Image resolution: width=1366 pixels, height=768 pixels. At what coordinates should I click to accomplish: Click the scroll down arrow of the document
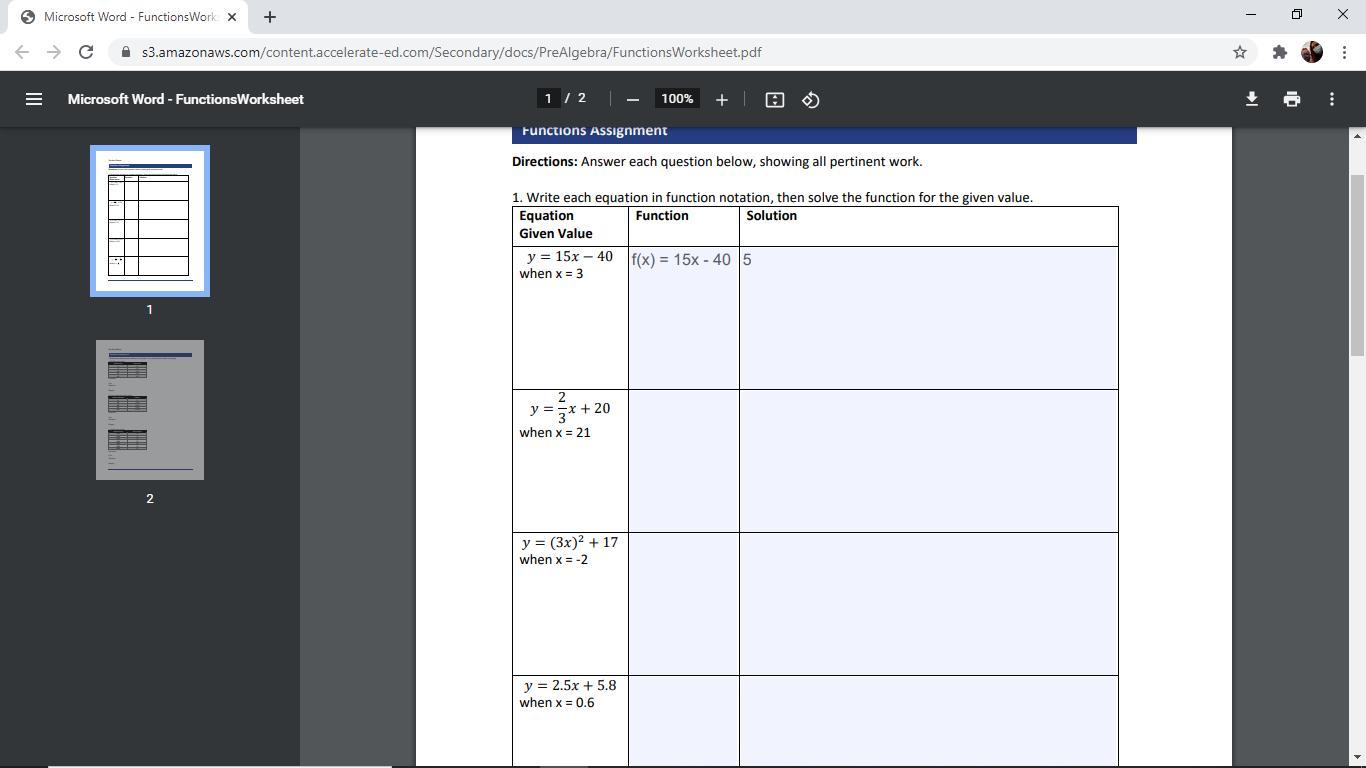point(1357,758)
